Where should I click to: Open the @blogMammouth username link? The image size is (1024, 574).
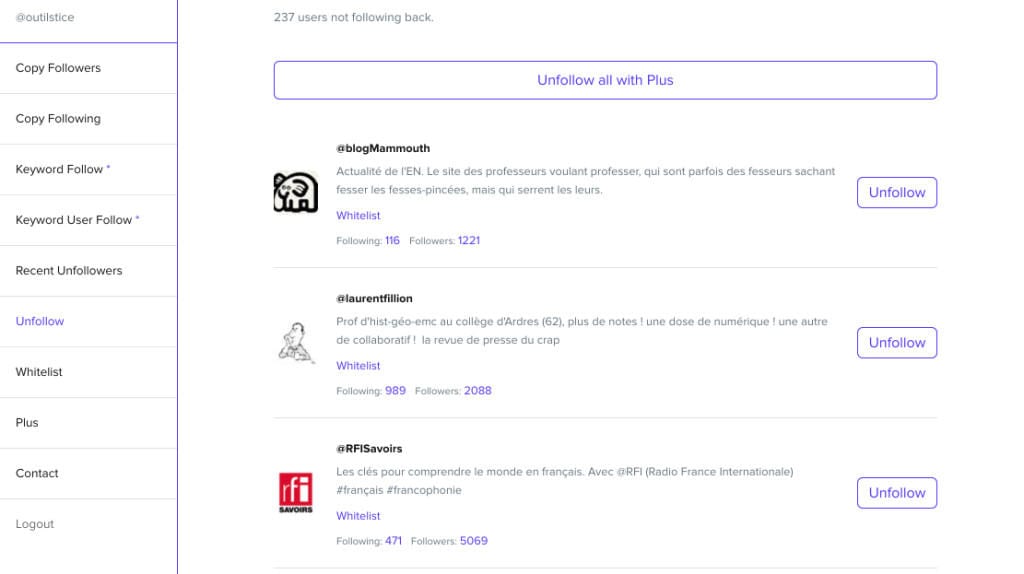point(383,148)
